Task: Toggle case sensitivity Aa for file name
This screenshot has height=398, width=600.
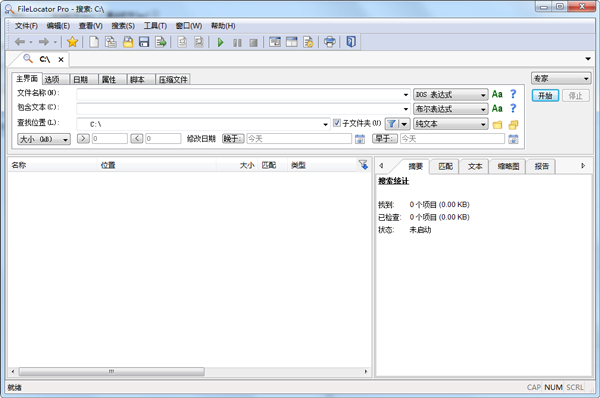Action: [x=497, y=94]
